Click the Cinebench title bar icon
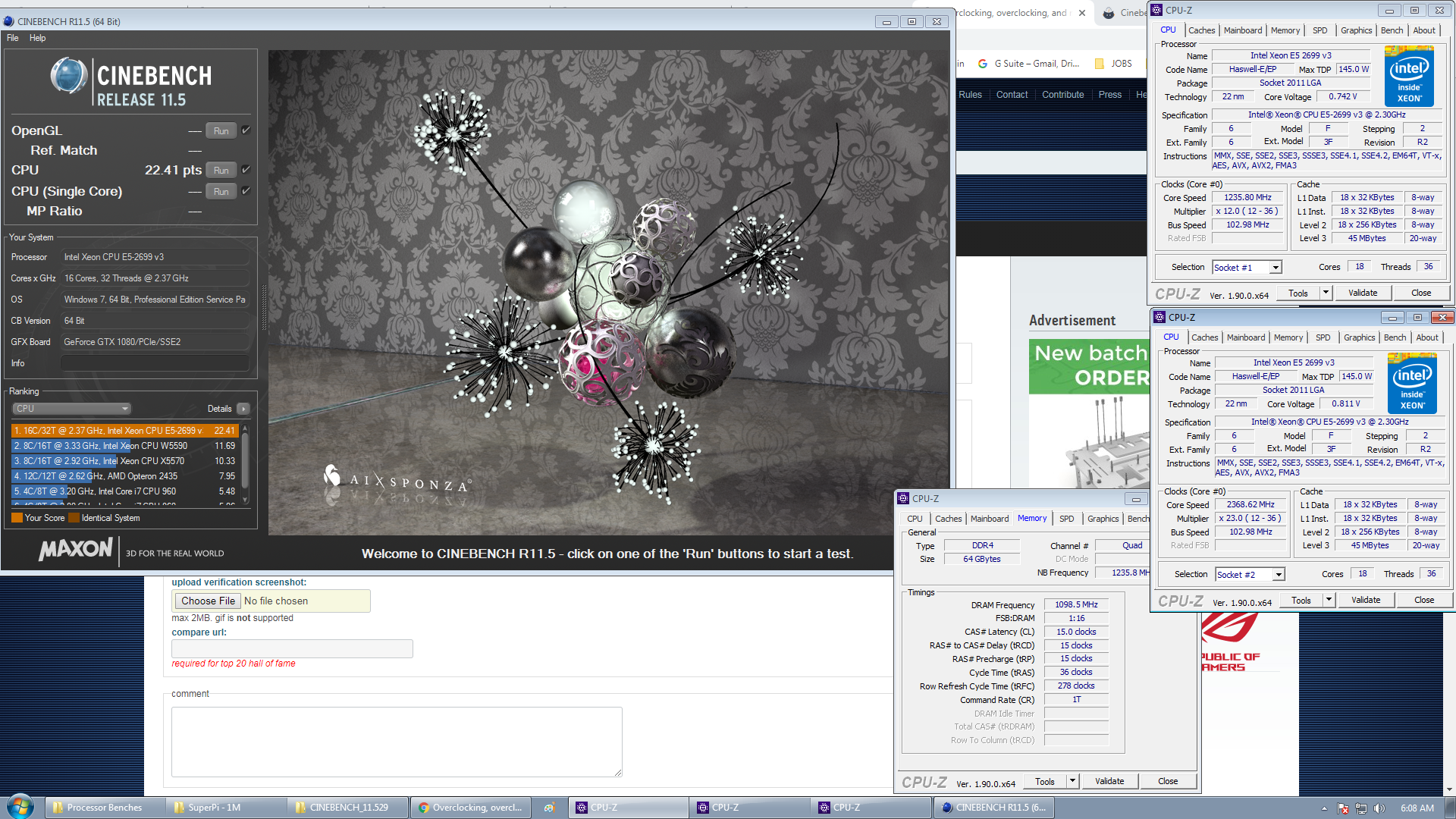1456x819 pixels. coord(9,21)
